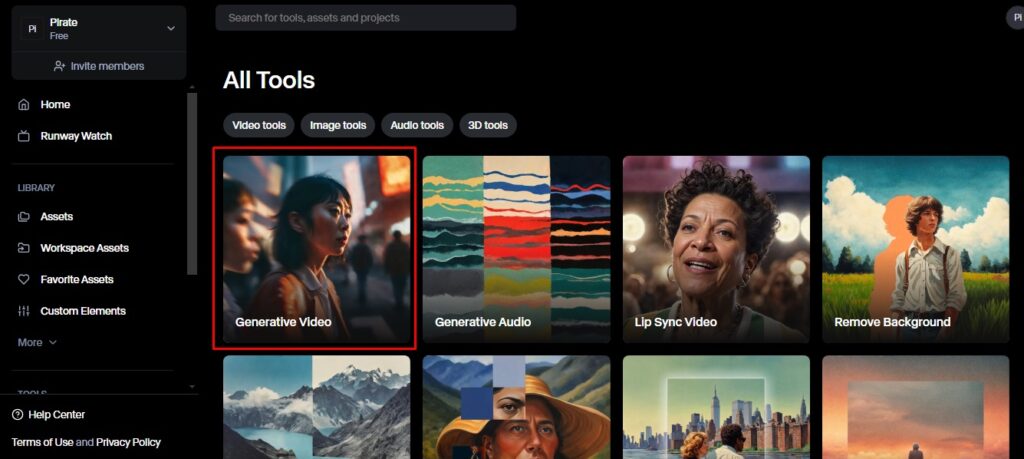Click the Pi workspace avatar in the sidebar
1024x459 pixels.
32,29
